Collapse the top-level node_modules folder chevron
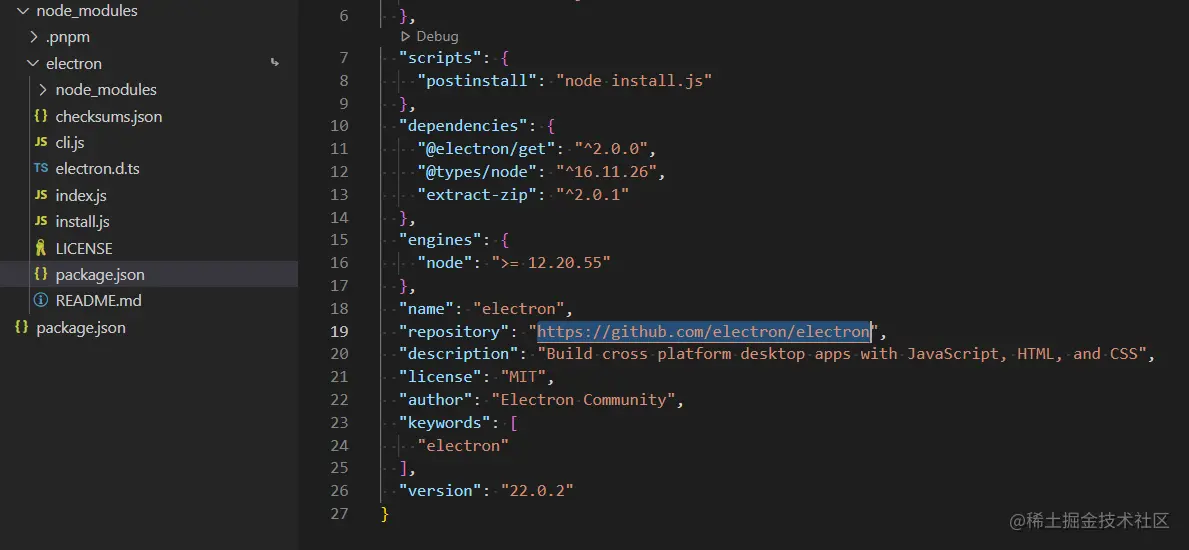This screenshot has height=550, width=1189. 23,11
